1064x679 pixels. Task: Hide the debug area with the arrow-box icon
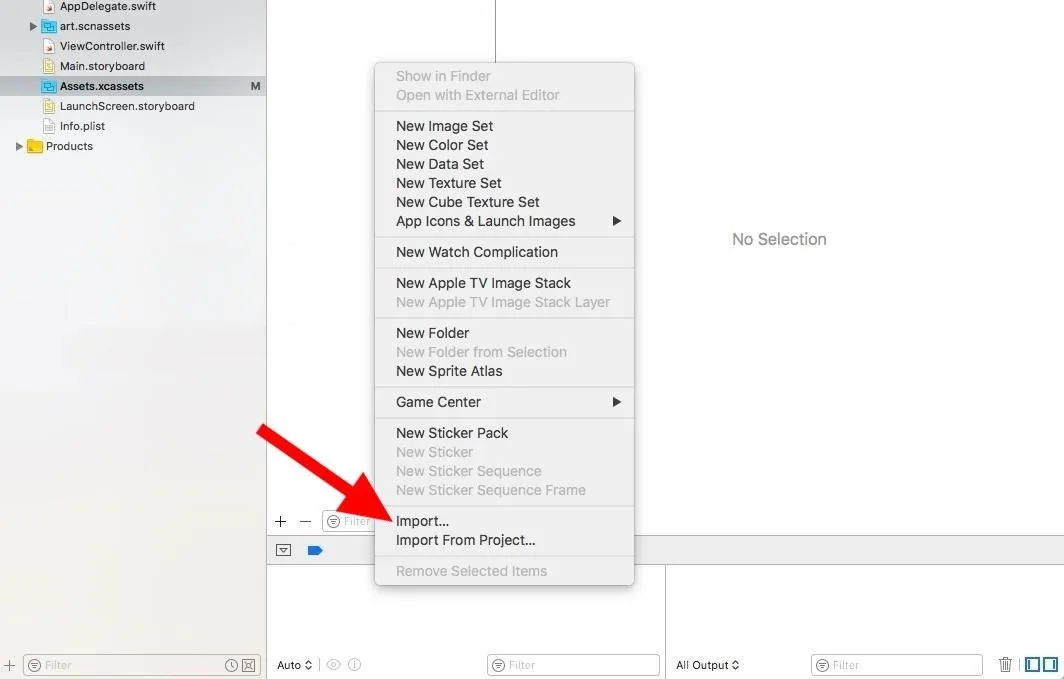tap(284, 550)
